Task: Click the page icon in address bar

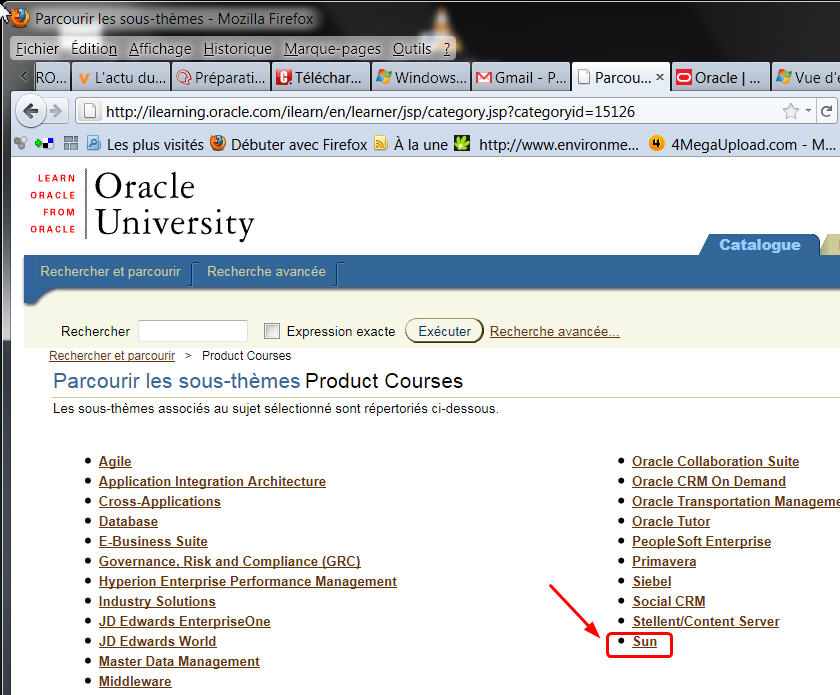Action: pos(90,111)
